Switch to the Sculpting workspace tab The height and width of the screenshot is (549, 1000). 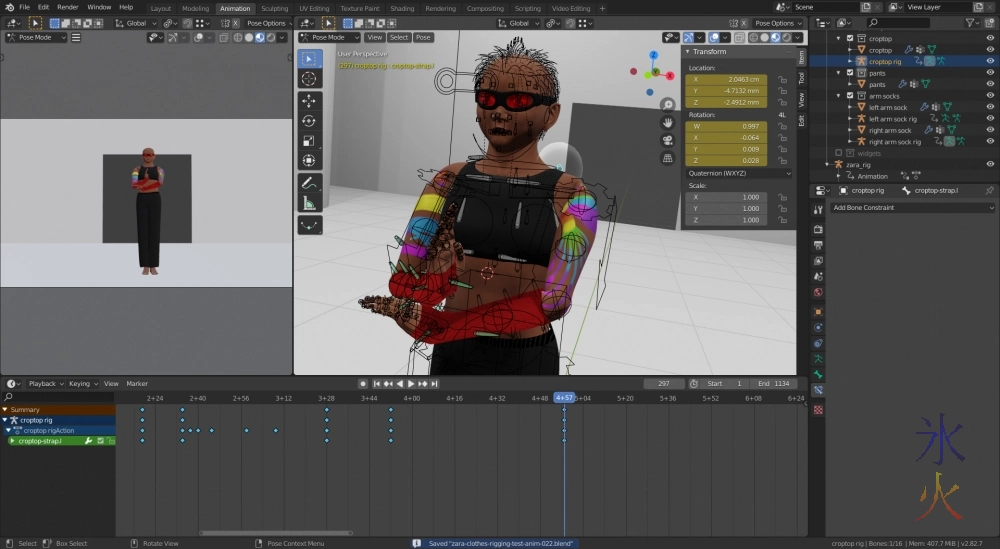click(274, 8)
